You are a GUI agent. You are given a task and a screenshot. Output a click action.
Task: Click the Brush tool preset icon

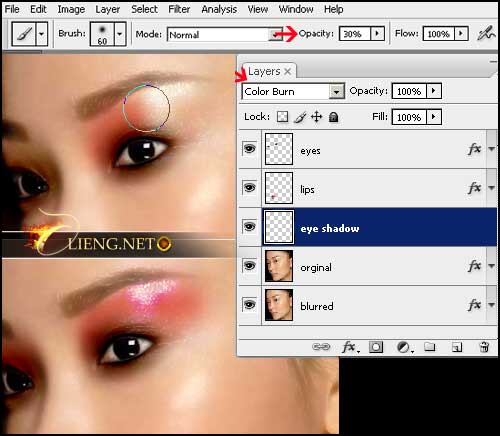click(x=24, y=34)
